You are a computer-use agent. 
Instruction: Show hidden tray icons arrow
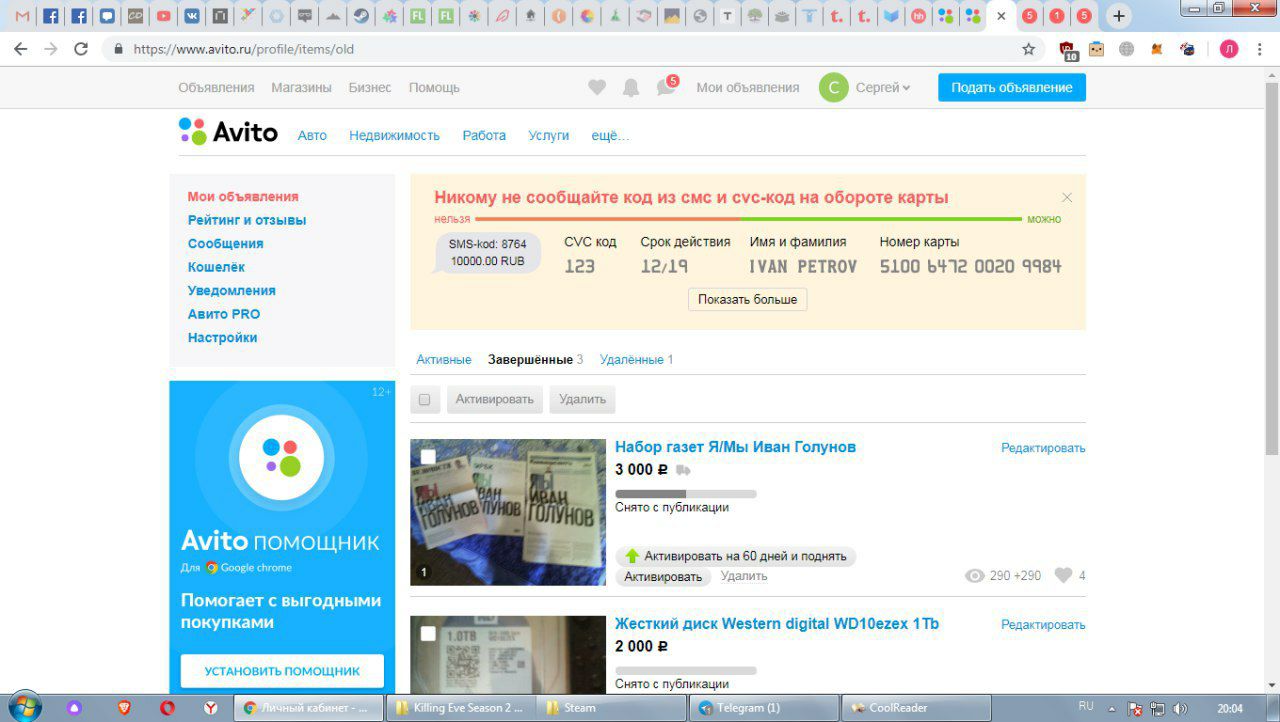(1112, 708)
